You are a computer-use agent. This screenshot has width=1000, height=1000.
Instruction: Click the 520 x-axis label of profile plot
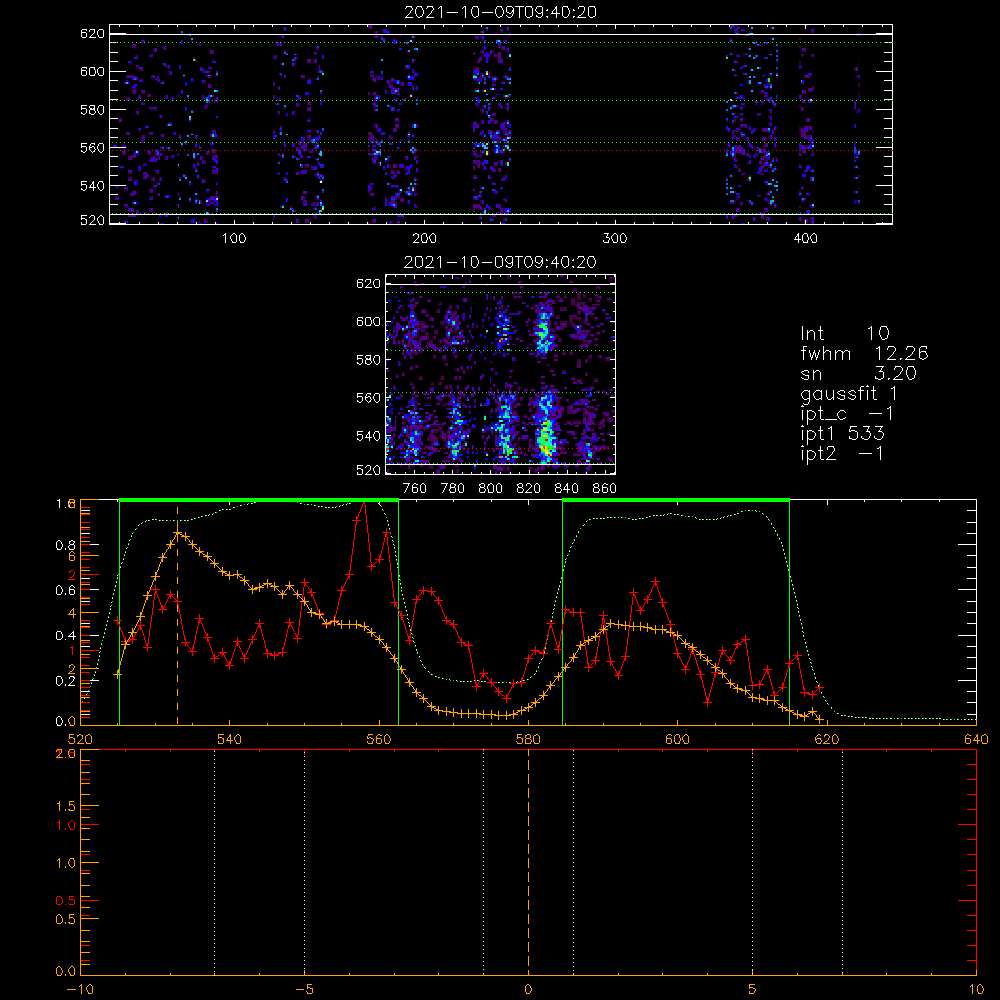click(80, 739)
